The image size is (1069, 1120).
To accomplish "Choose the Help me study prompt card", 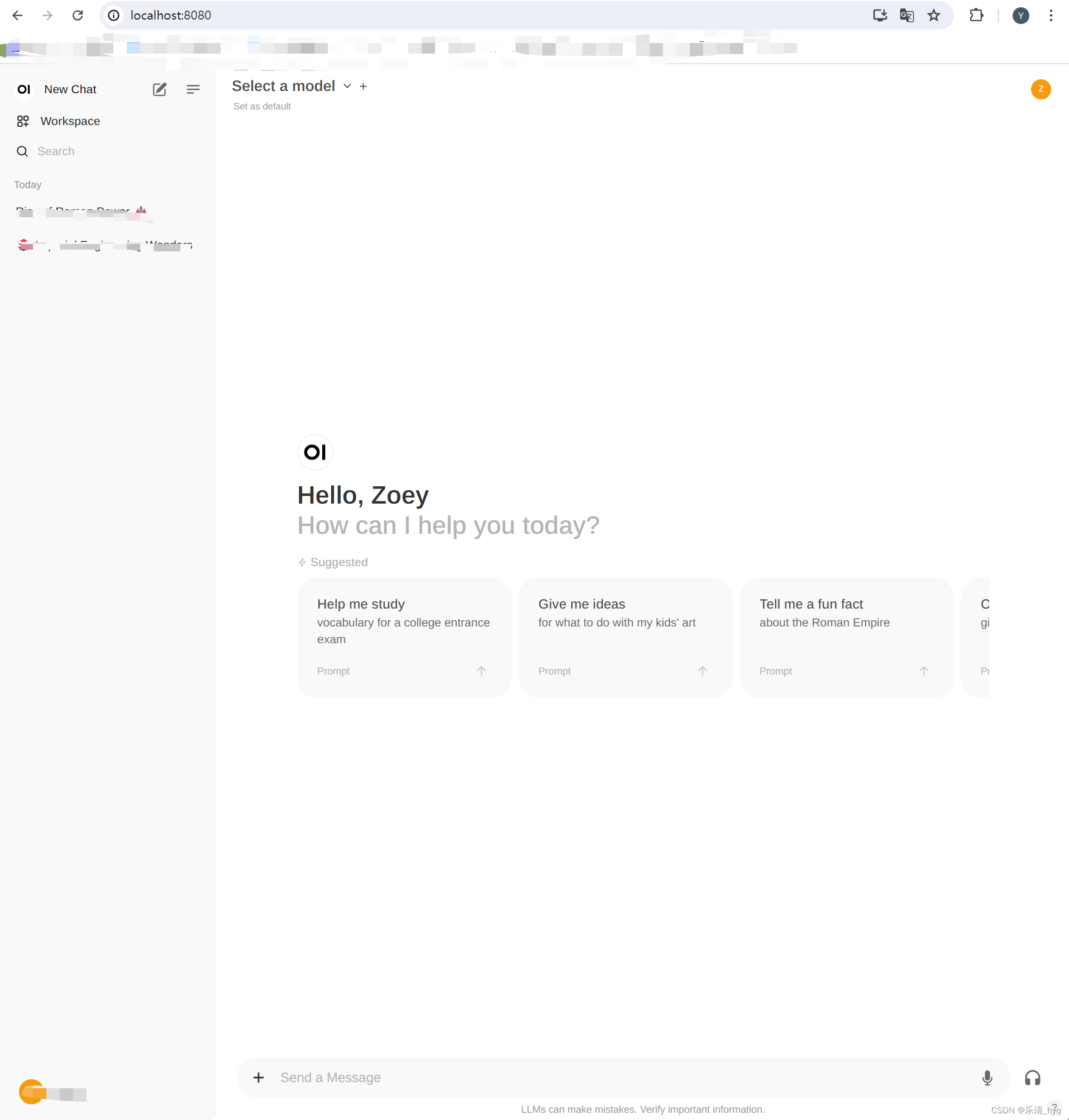I will 404,637.
